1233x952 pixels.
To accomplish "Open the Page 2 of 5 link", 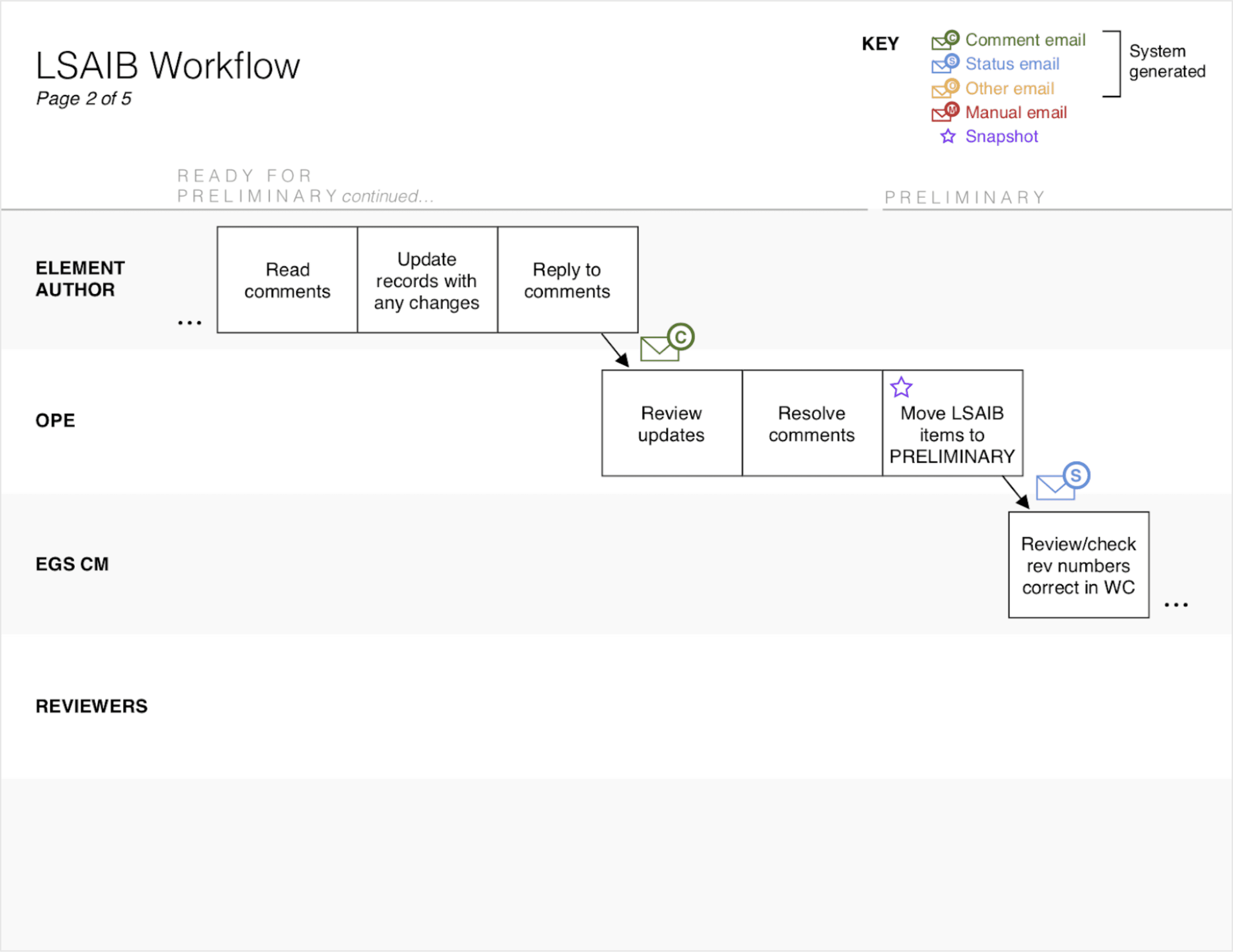I will (84, 98).
